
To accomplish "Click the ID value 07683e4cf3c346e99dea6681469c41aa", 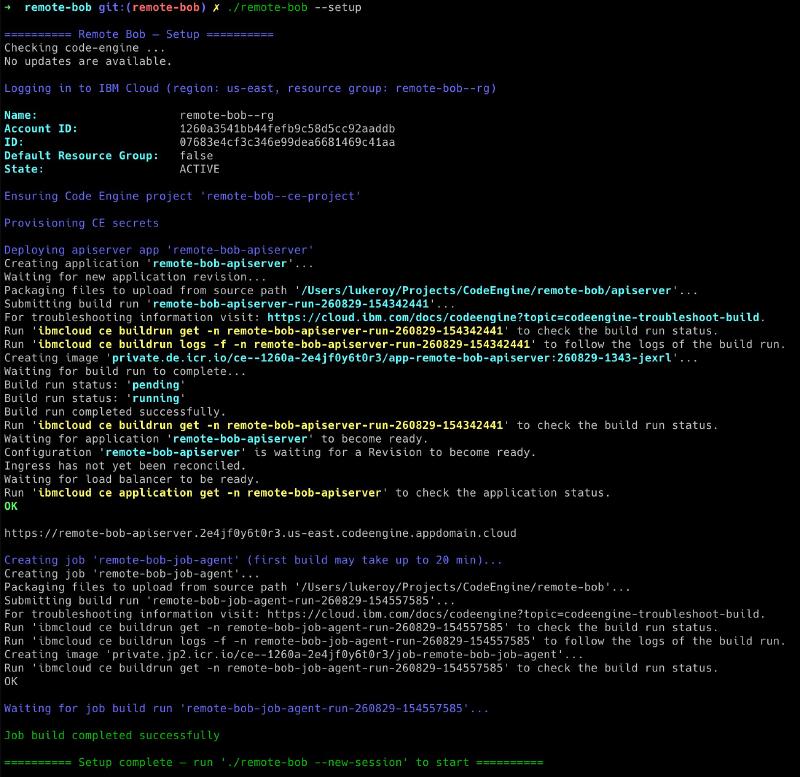I will (x=287, y=142).
